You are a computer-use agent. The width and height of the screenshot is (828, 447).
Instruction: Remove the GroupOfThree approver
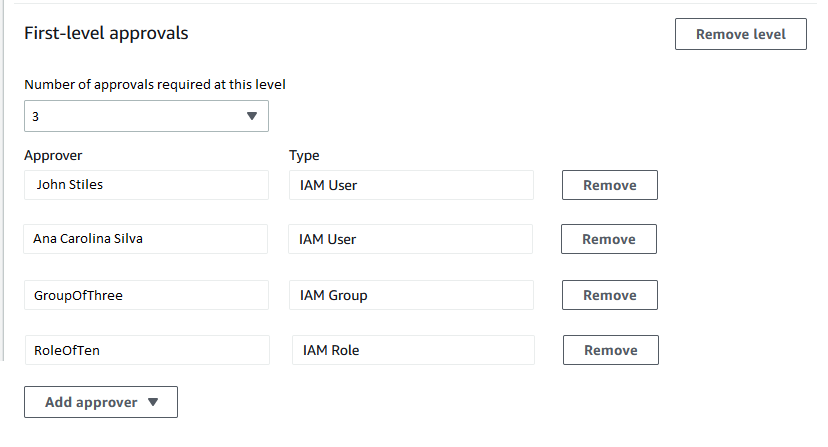tap(609, 295)
